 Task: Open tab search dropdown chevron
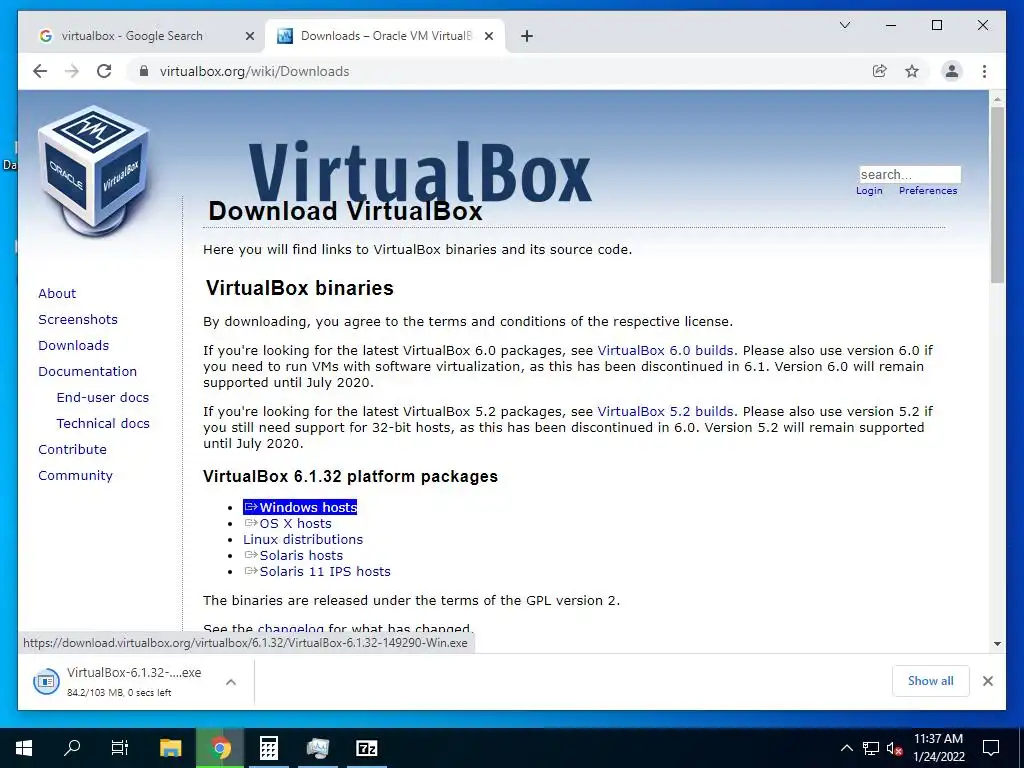pos(844,25)
